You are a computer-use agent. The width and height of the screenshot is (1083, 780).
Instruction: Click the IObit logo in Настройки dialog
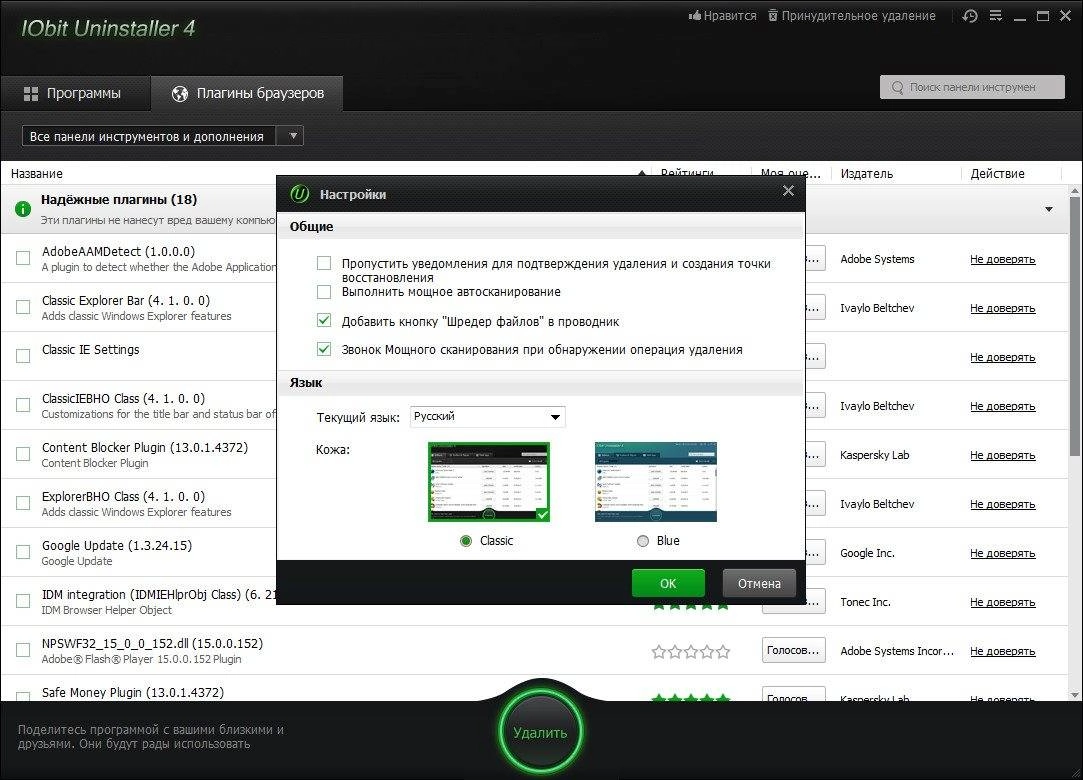299,194
